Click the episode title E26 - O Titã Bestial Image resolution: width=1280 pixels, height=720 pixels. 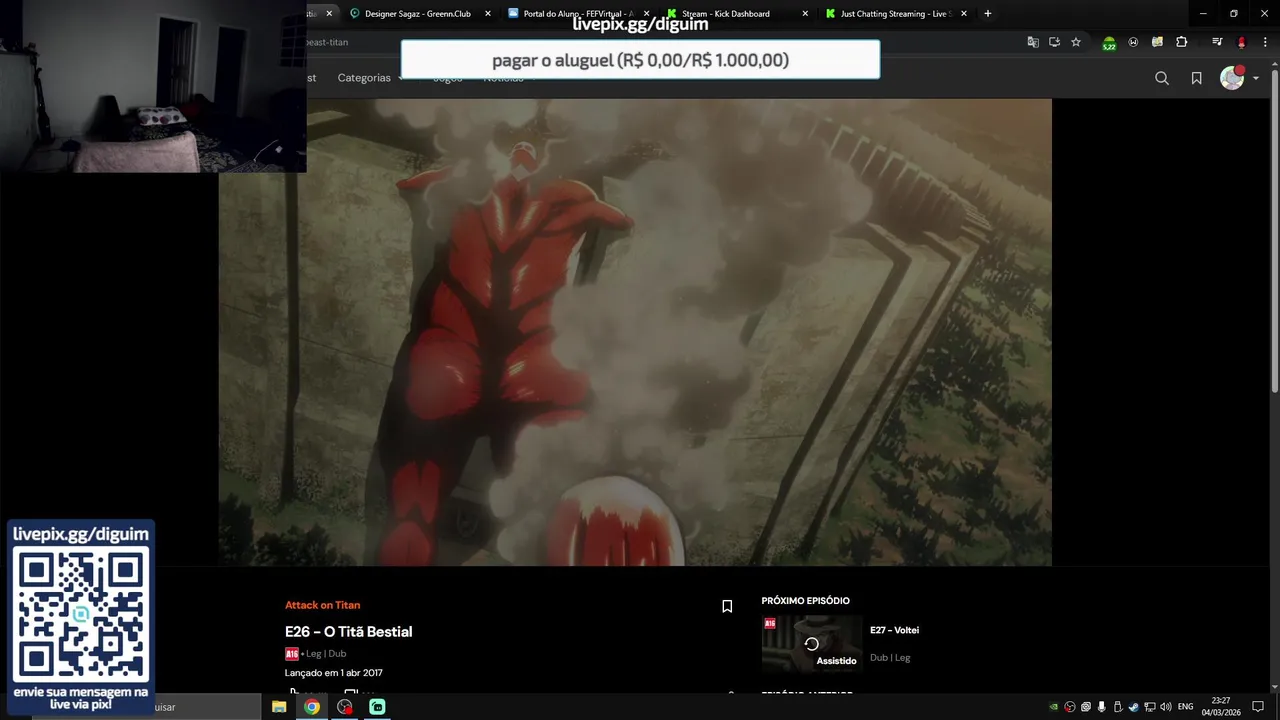[x=348, y=632]
